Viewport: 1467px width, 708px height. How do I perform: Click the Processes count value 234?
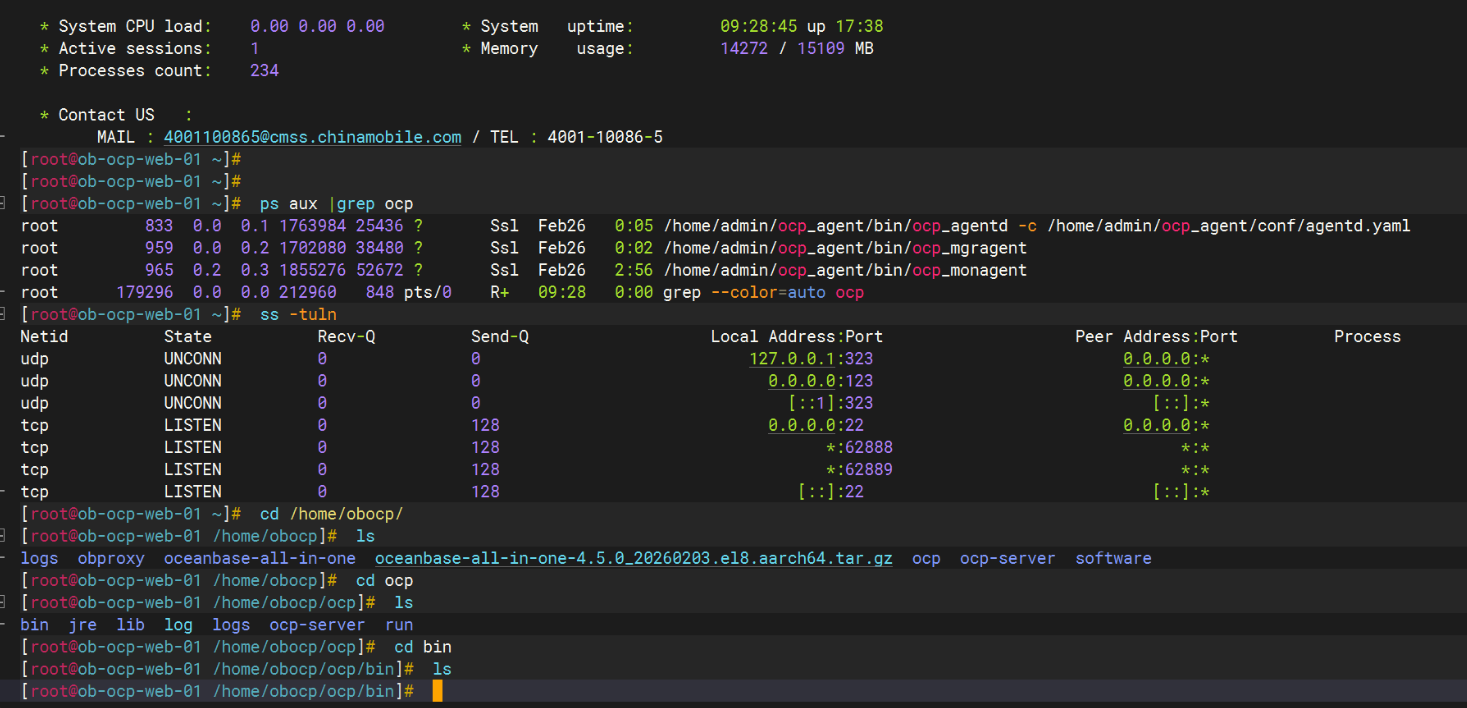(x=264, y=71)
